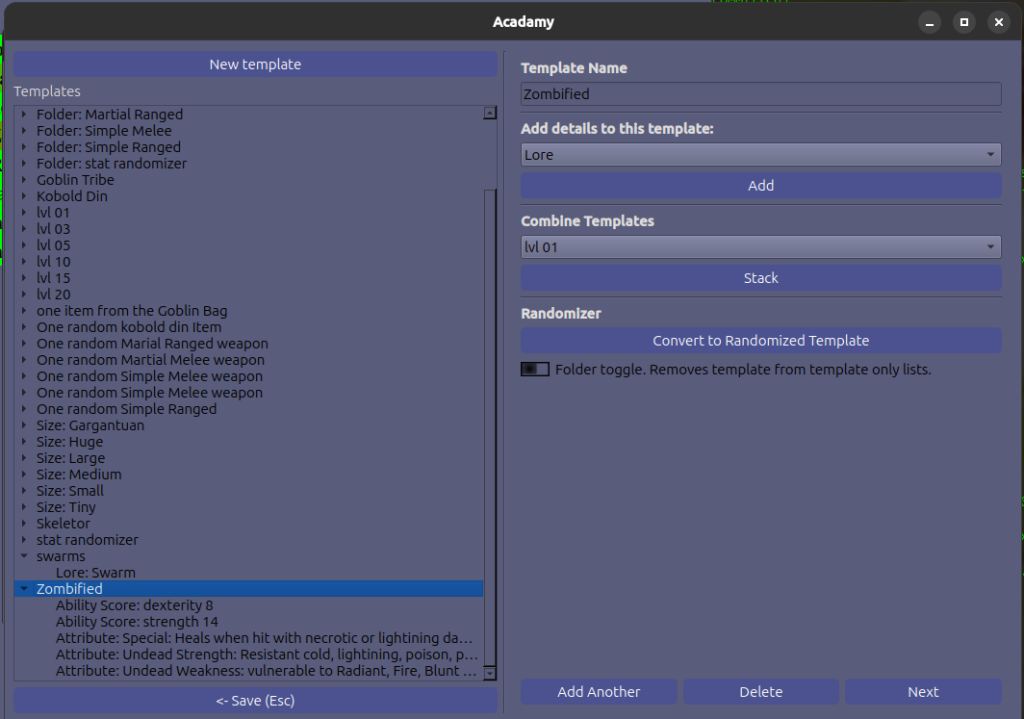The image size is (1024, 719).
Task: Expand Folder: Martial Ranged arrow
Action: [x=24, y=115]
